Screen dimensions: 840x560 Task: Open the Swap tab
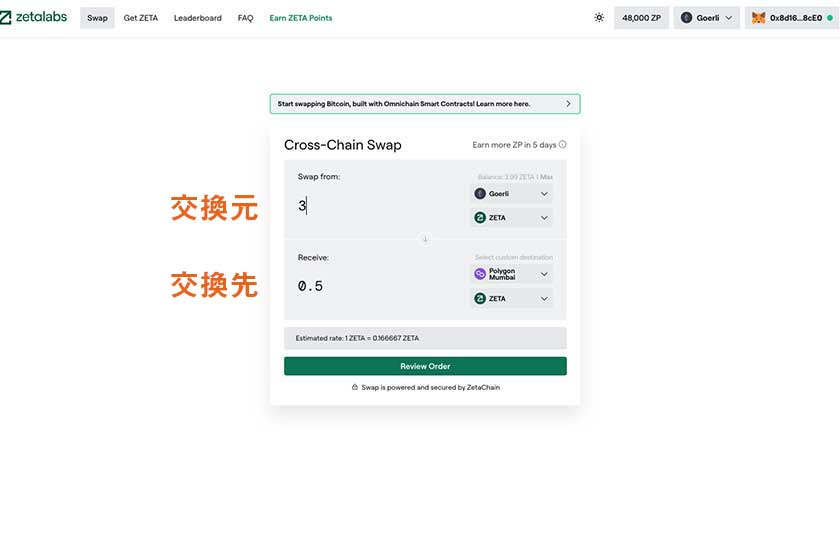click(98, 18)
